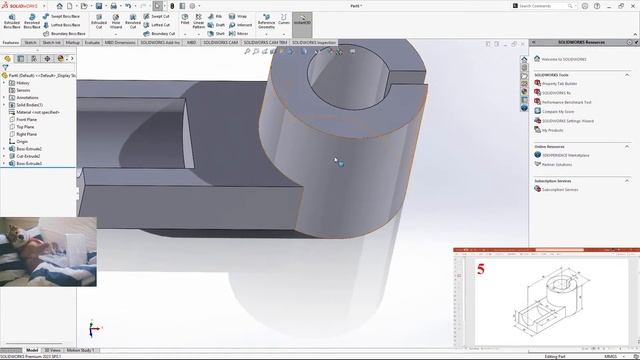Choose the Lofted Boss/Base tool

[61, 25]
